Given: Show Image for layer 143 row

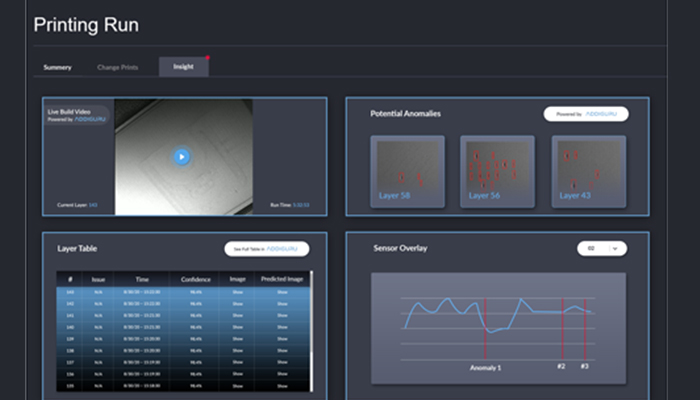Looking at the screenshot, I should [238, 292].
